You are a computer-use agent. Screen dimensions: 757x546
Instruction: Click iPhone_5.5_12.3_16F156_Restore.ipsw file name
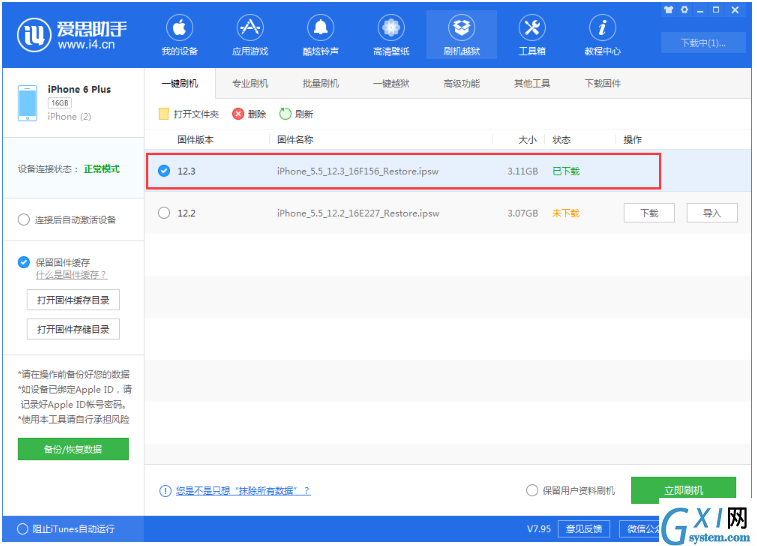click(358, 171)
